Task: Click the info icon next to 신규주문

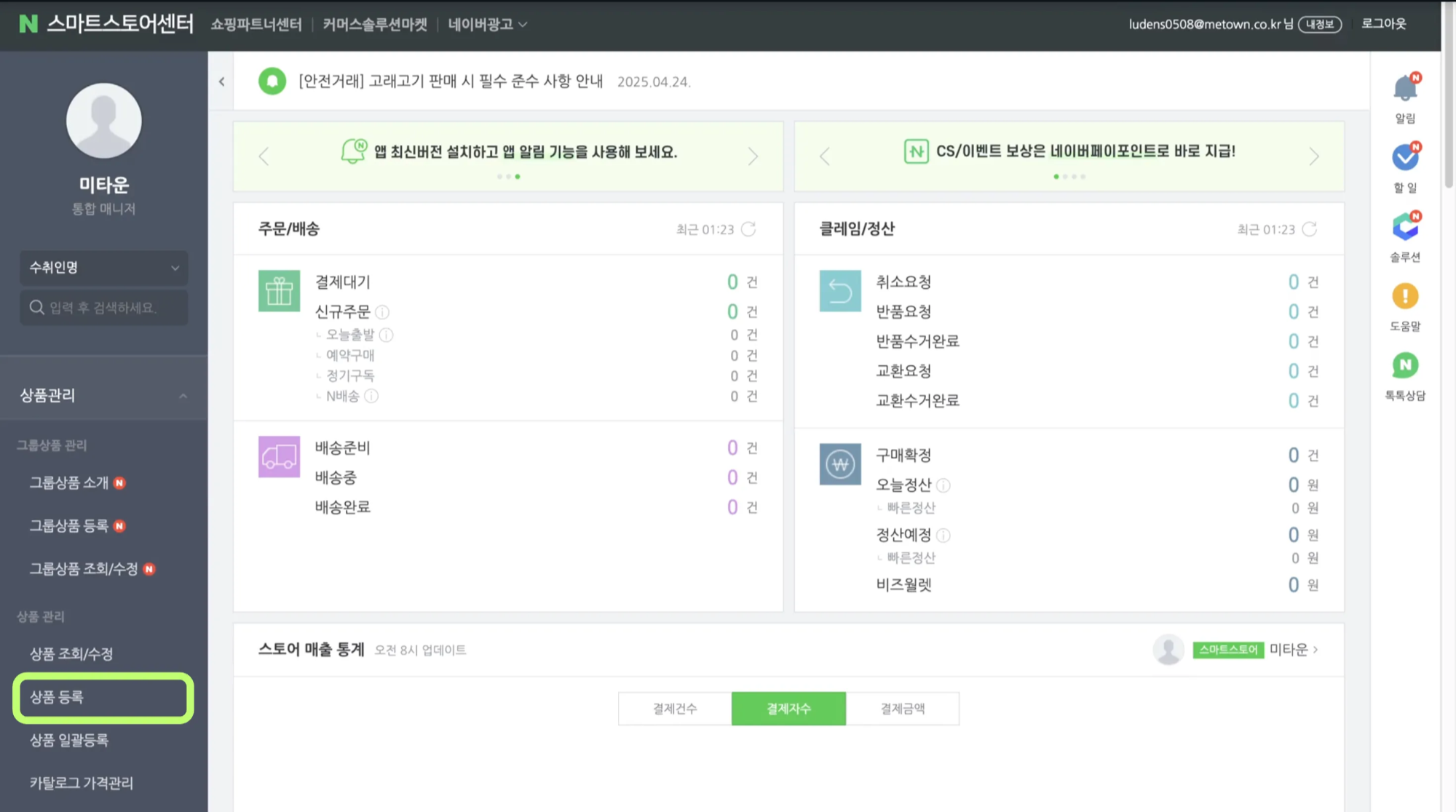Action: point(384,311)
